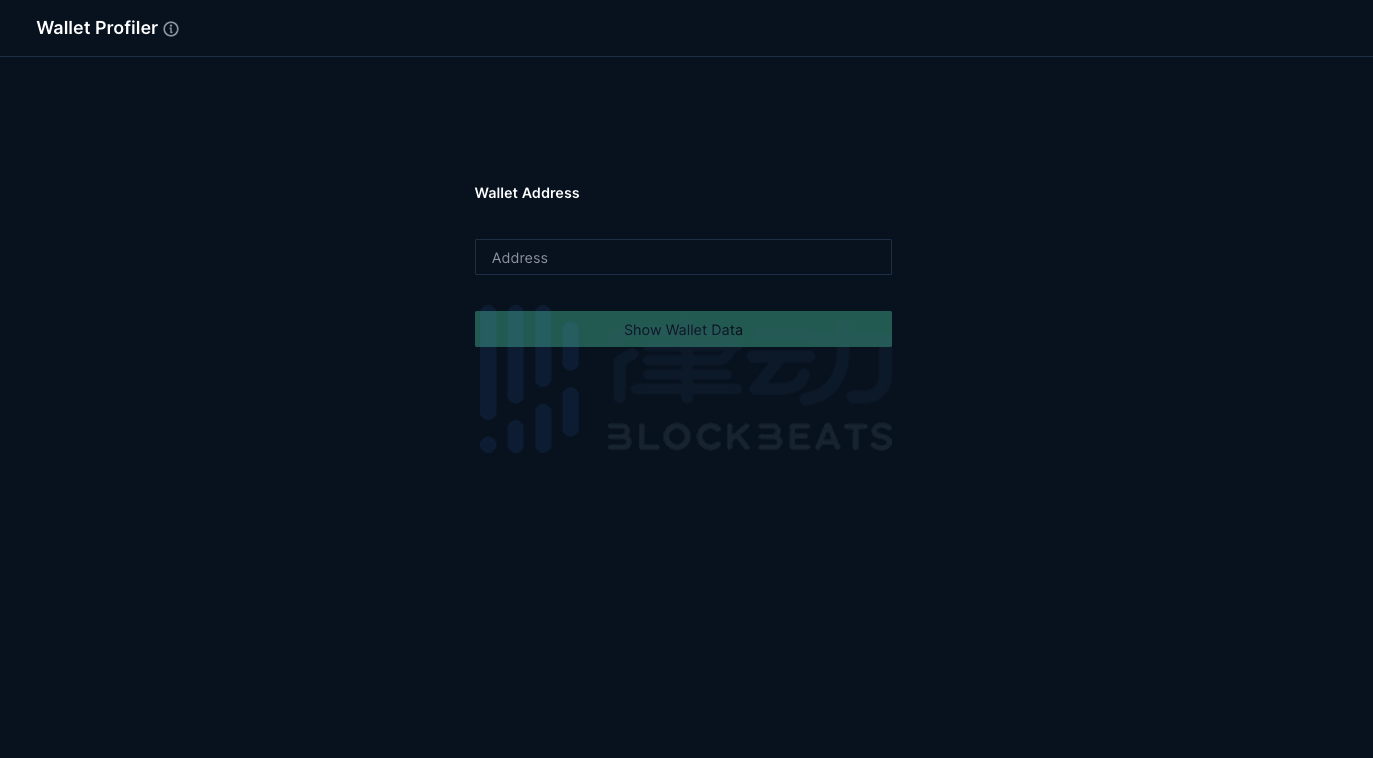Image resolution: width=1373 pixels, height=758 pixels.
Task: Click the green Show Wallet Data bar
Action: click(683, 329)
